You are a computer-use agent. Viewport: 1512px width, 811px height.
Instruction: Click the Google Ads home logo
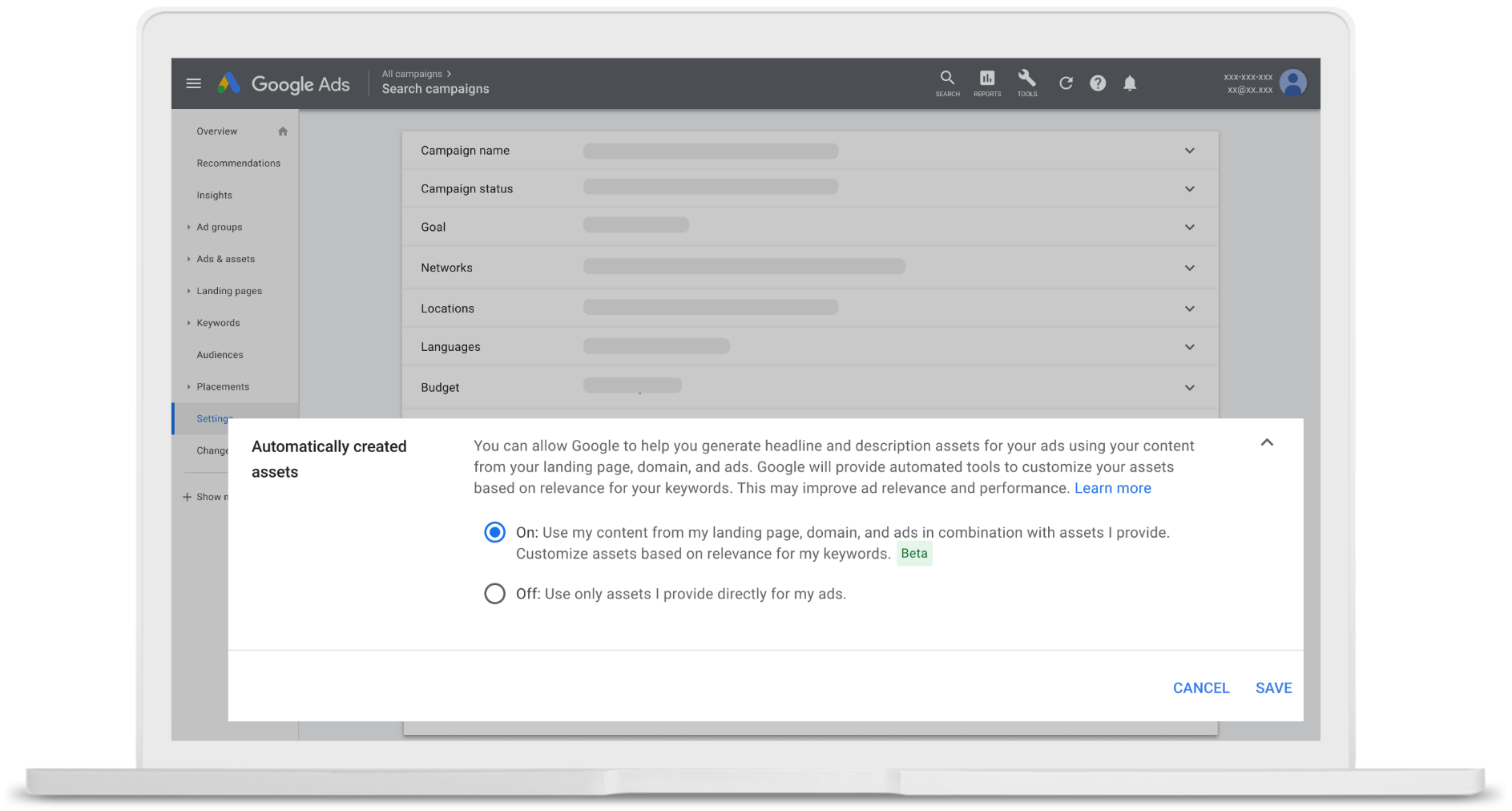point(284,83)
